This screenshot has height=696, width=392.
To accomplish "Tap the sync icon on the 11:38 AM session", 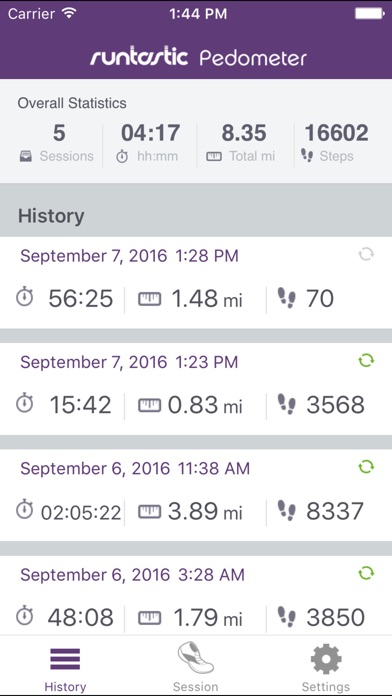I will 366,467.
